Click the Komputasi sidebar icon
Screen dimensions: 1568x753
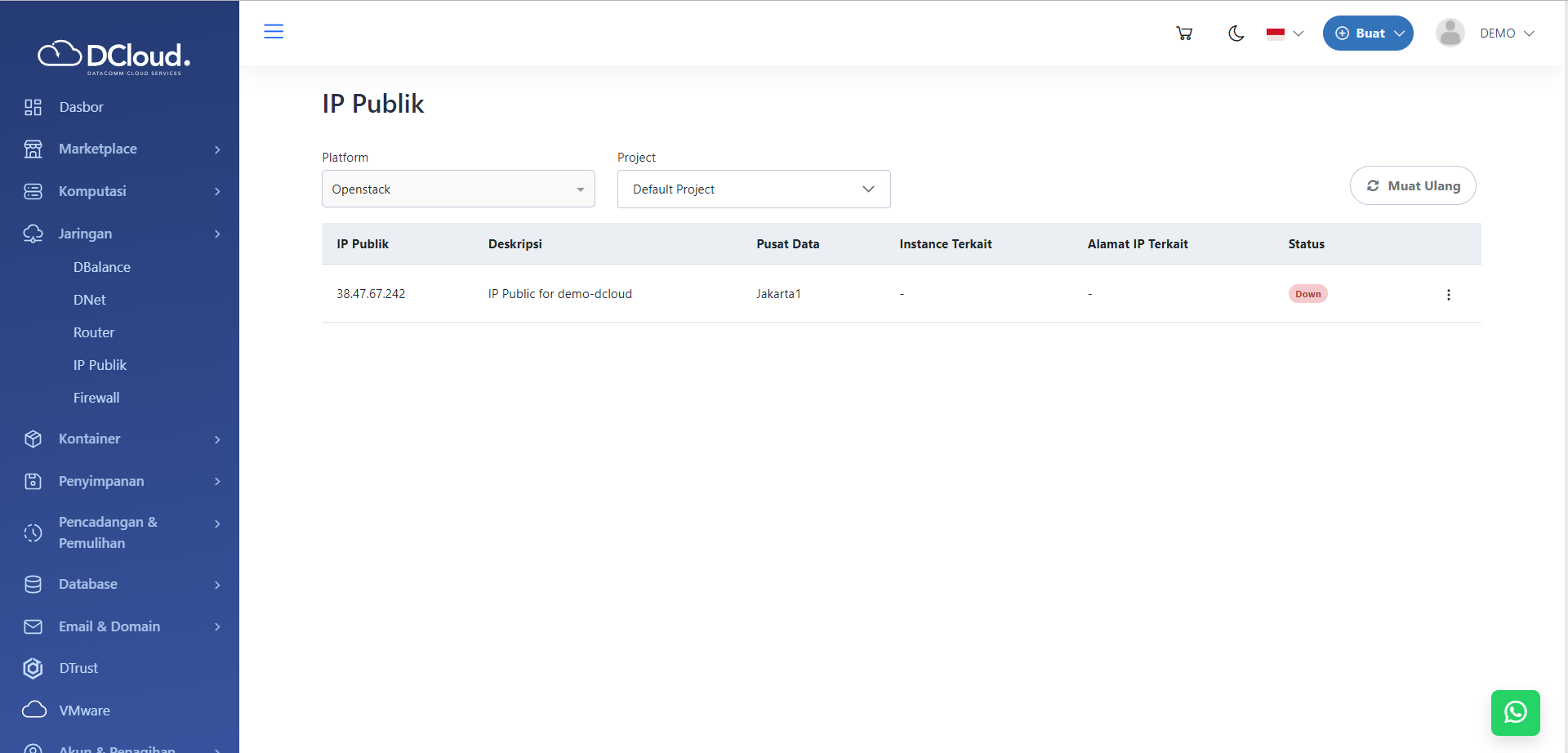(33, 191)
